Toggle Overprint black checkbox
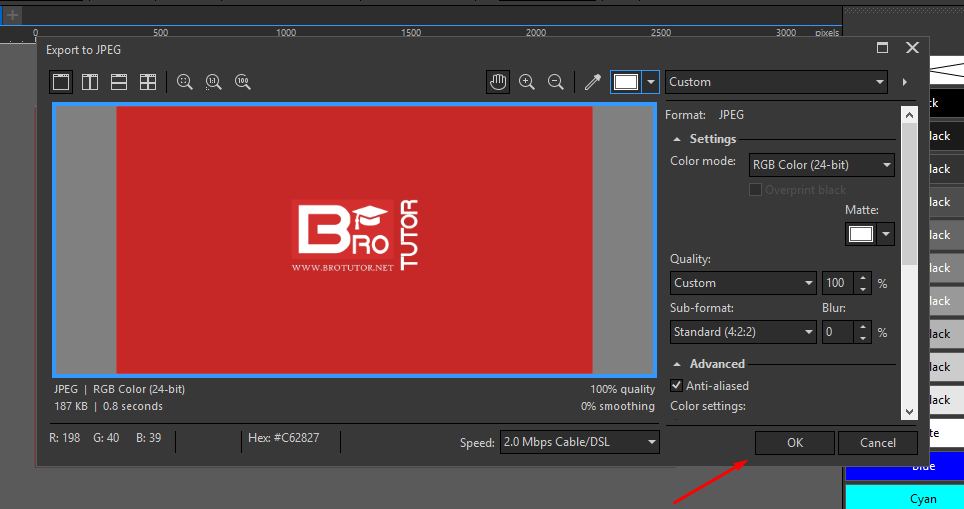 click(756, 189)
